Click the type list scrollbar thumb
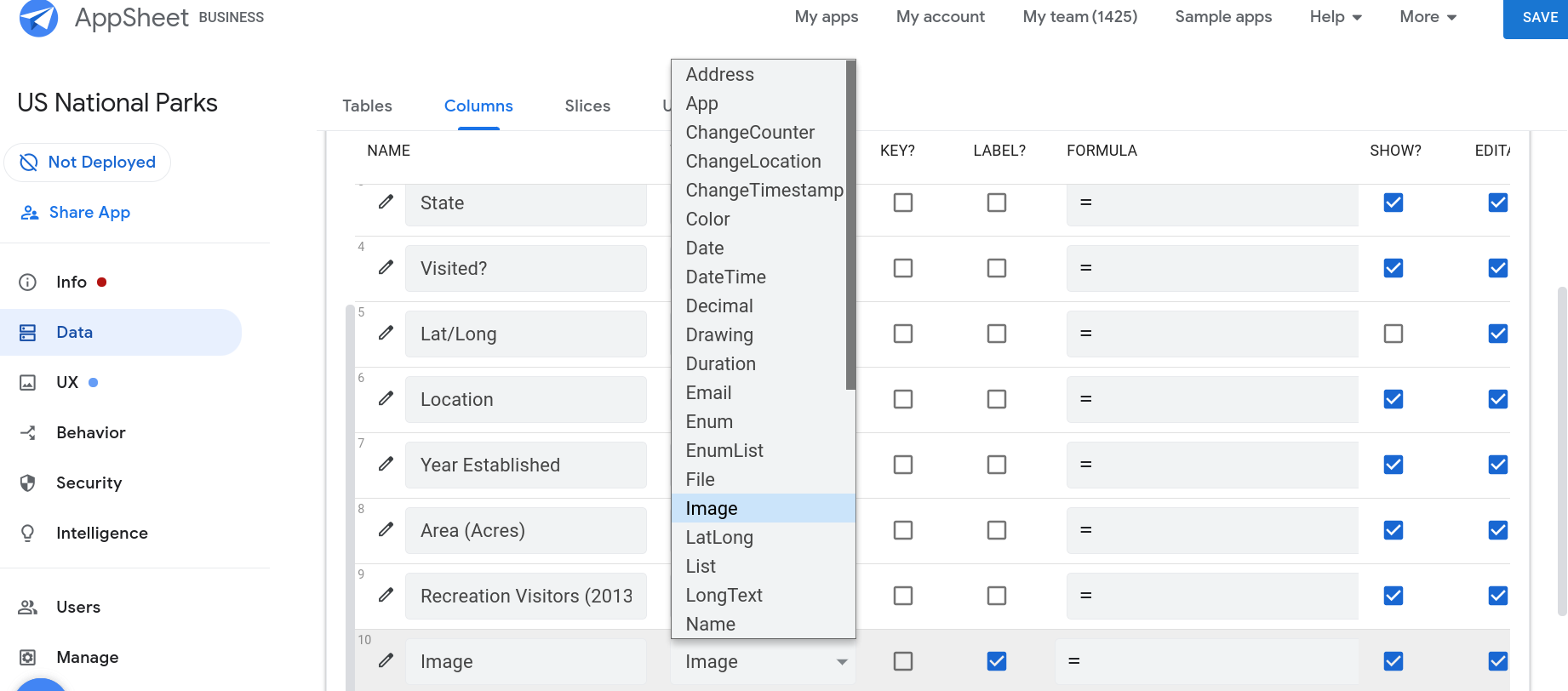Screen dimensions: 1568x691 pyautogui.click(x=850, y=226)
